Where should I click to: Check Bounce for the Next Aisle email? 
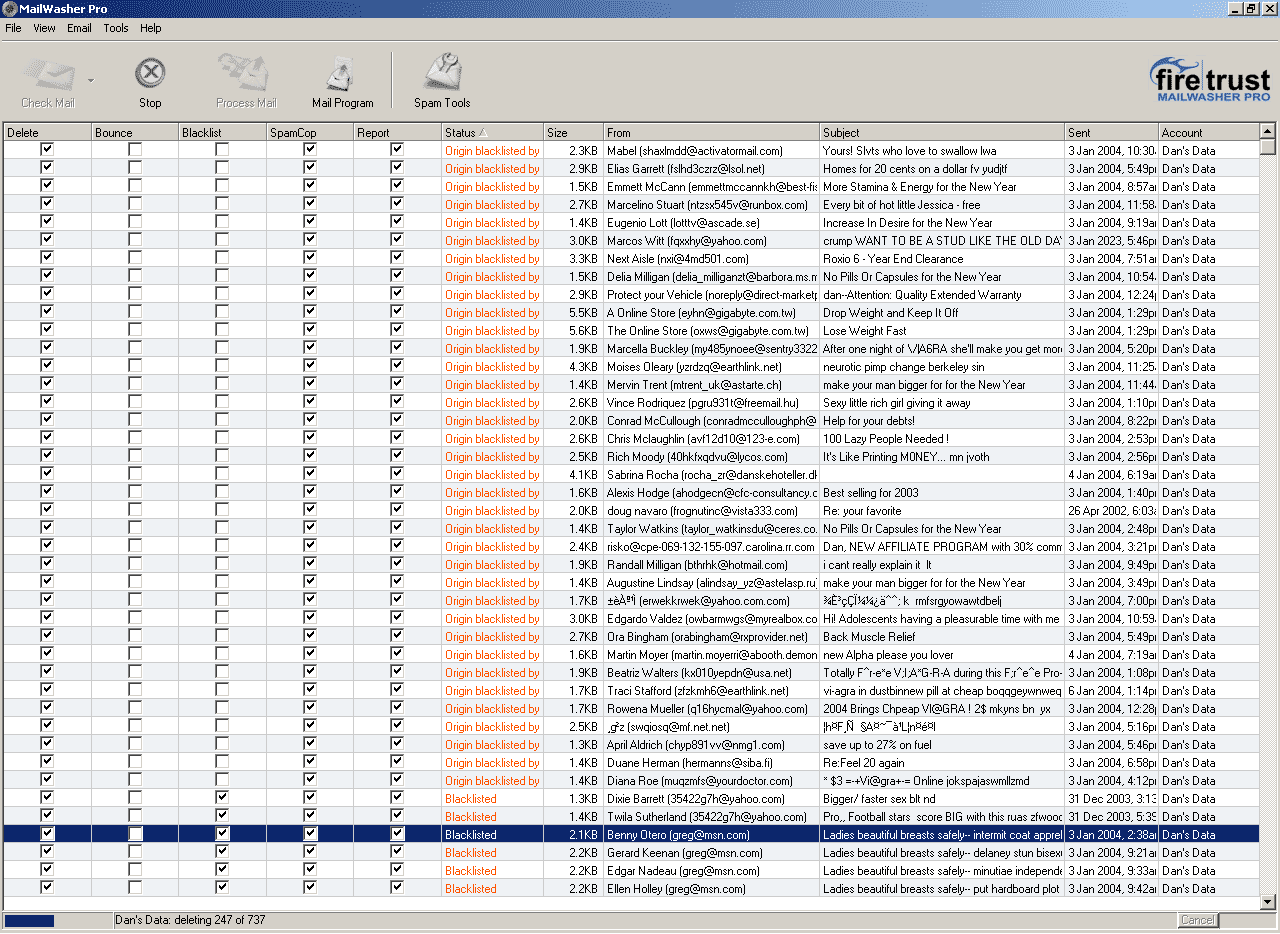pyautogui.click(x=135, y=258)
